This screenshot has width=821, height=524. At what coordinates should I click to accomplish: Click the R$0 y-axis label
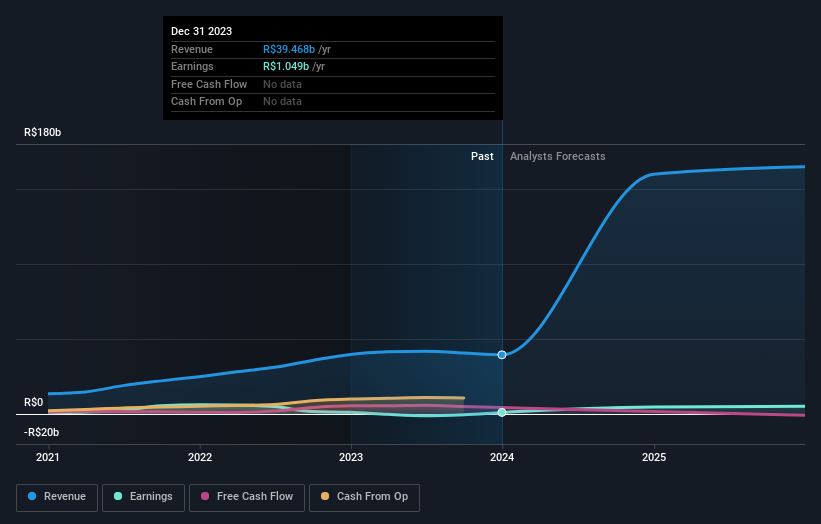[34, 403]
